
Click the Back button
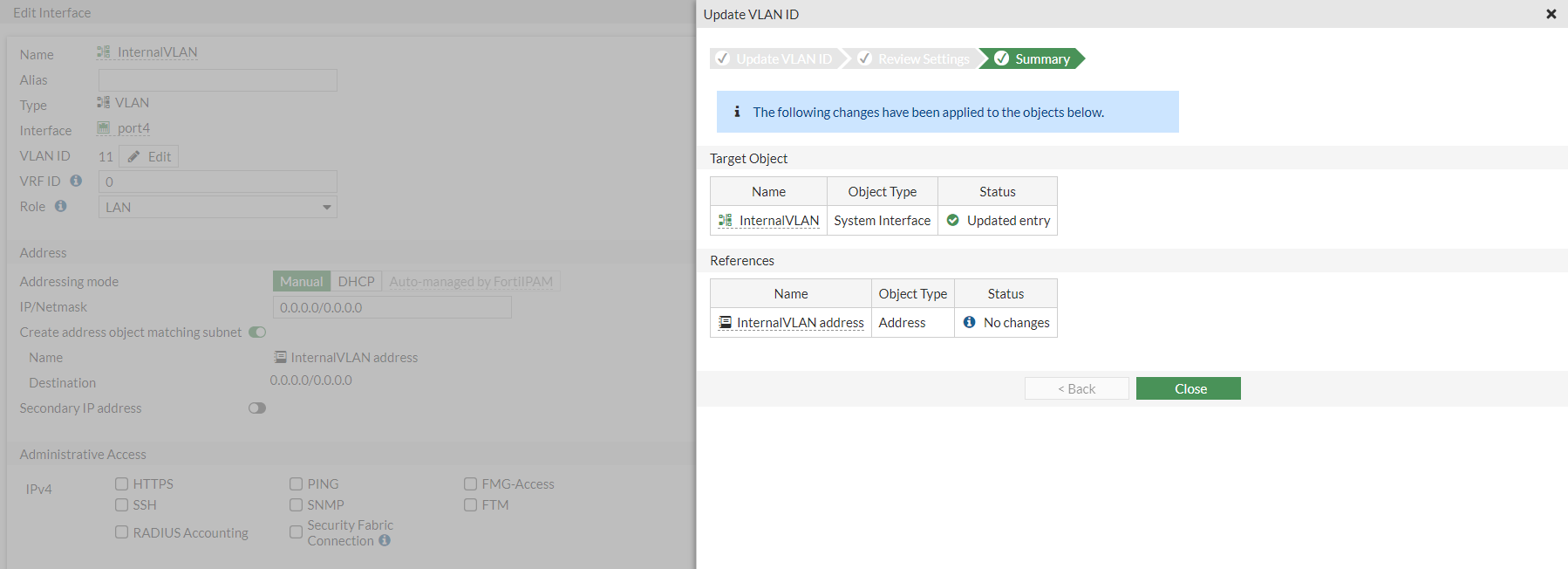point(1076,388)
